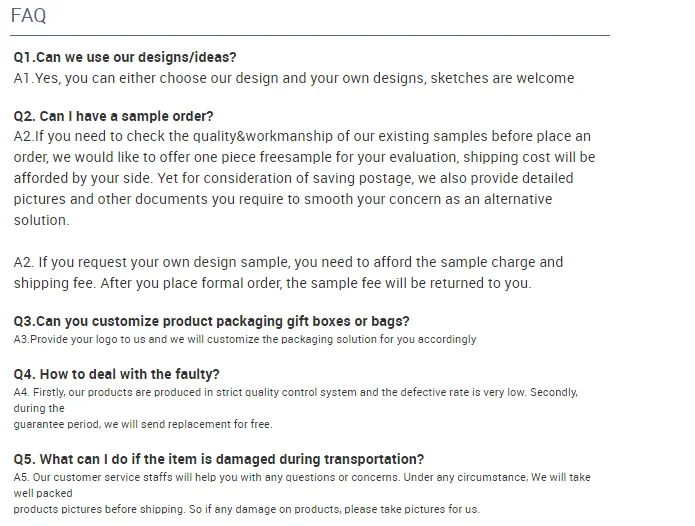
Task: Click the line about saving postage
Action: point(293,178)
